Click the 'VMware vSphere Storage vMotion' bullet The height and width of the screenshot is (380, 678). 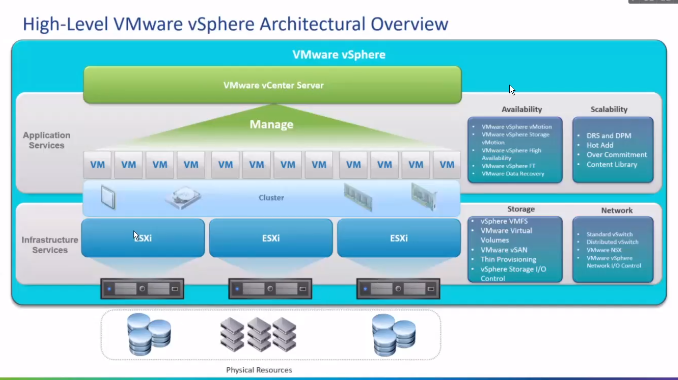515,138
